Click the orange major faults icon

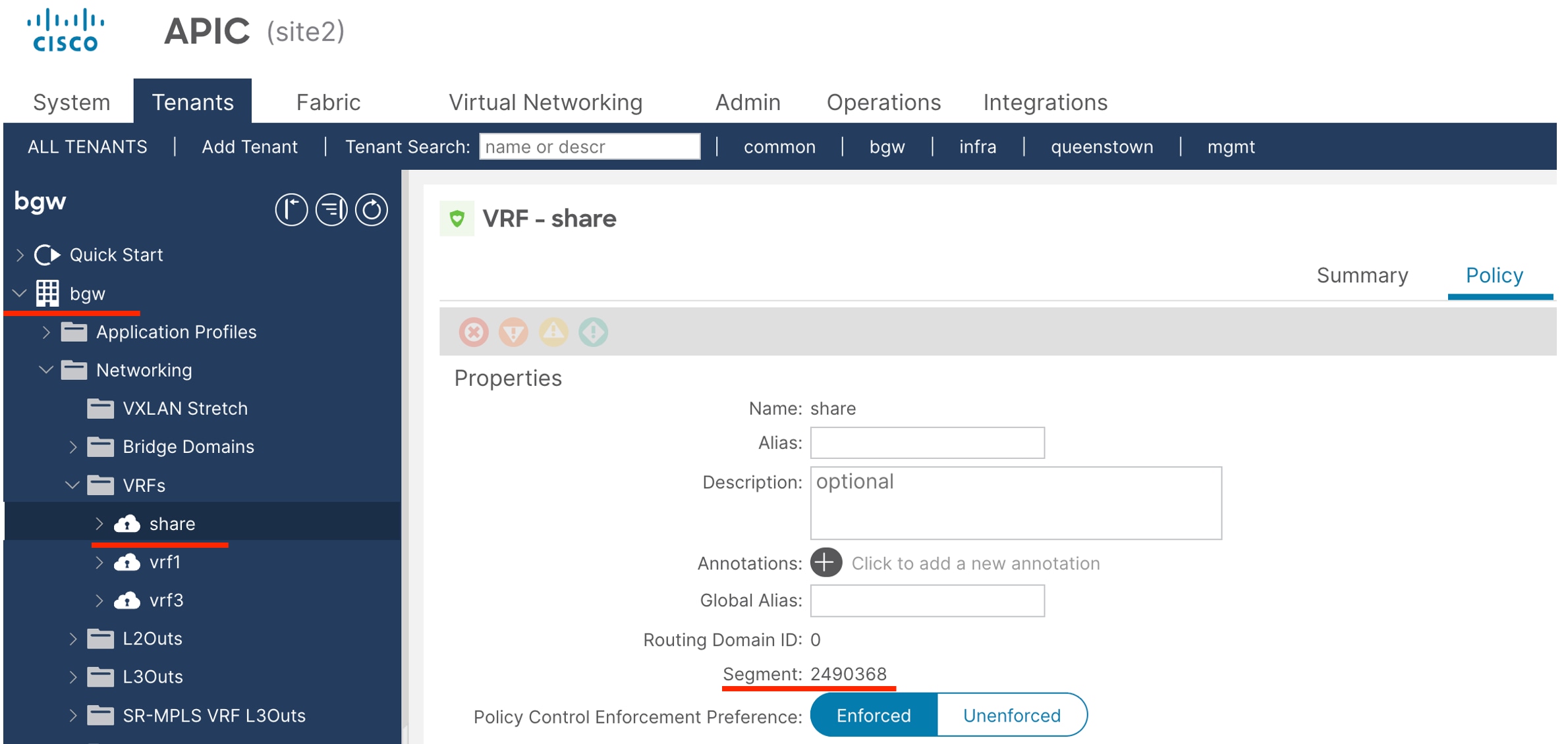pyautogui.click(x=513, y=332)
